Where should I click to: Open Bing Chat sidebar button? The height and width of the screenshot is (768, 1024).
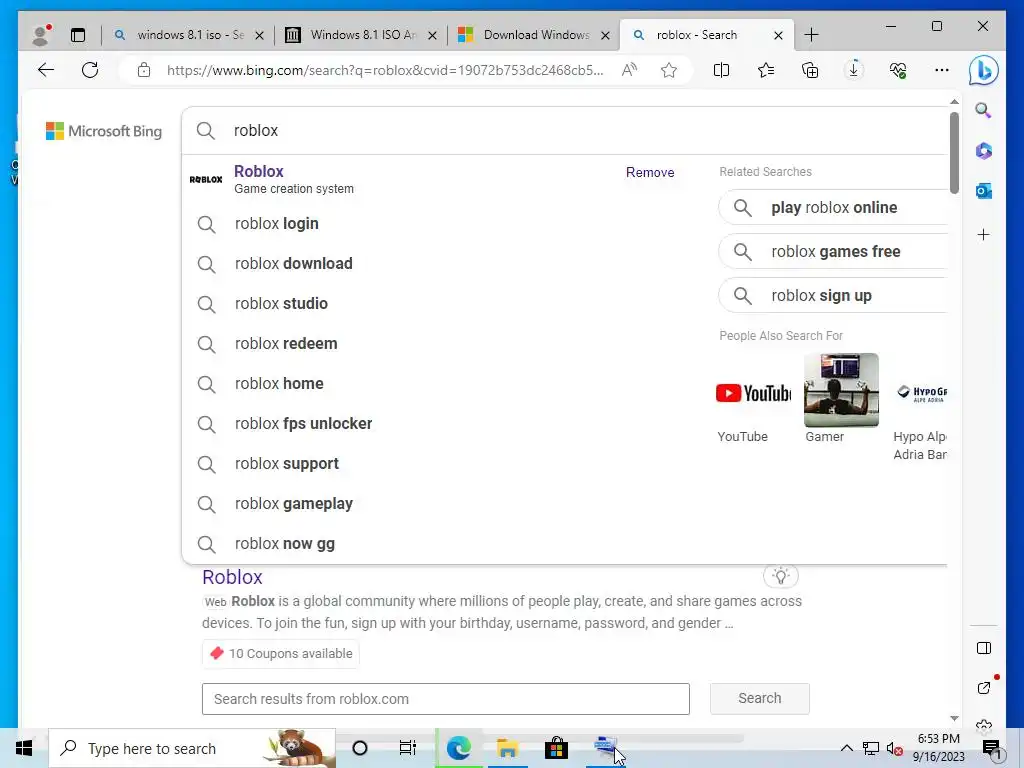pyautogui.click(x=984, y=71)
